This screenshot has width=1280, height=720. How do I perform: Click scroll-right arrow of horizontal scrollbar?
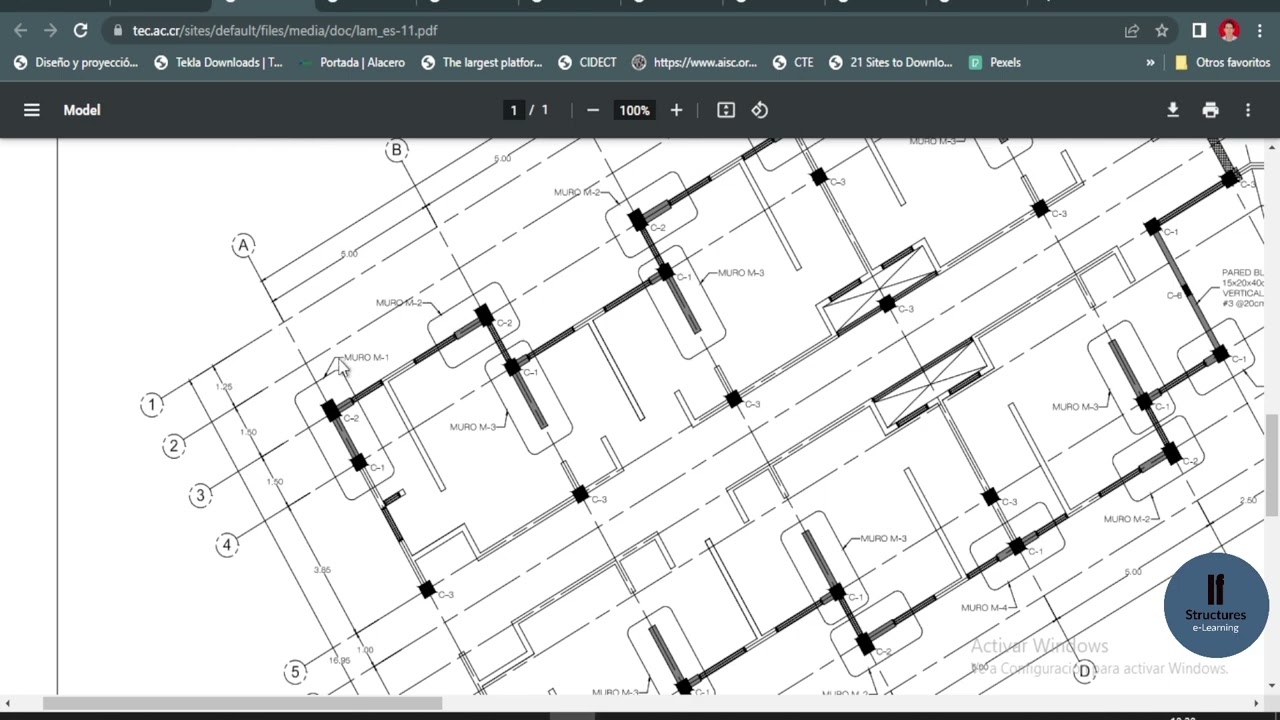1258,704
